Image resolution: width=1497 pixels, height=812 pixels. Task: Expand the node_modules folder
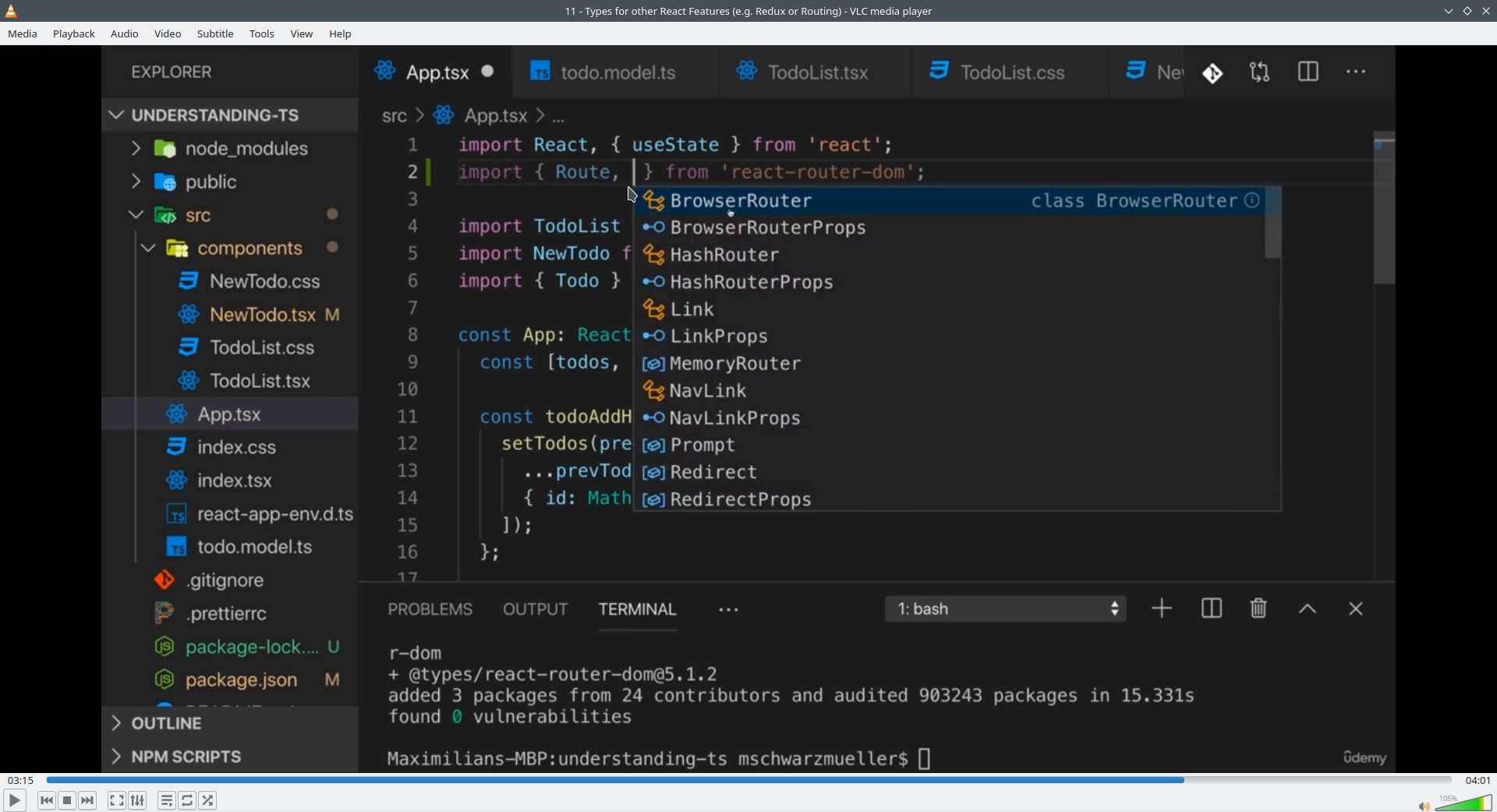[230, 148]
